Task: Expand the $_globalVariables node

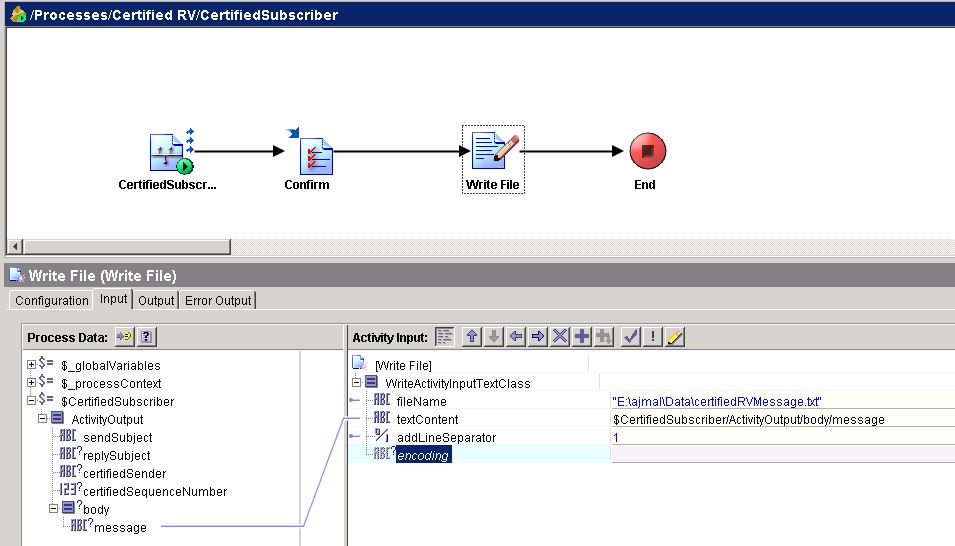Action: [x=31, y=364]
